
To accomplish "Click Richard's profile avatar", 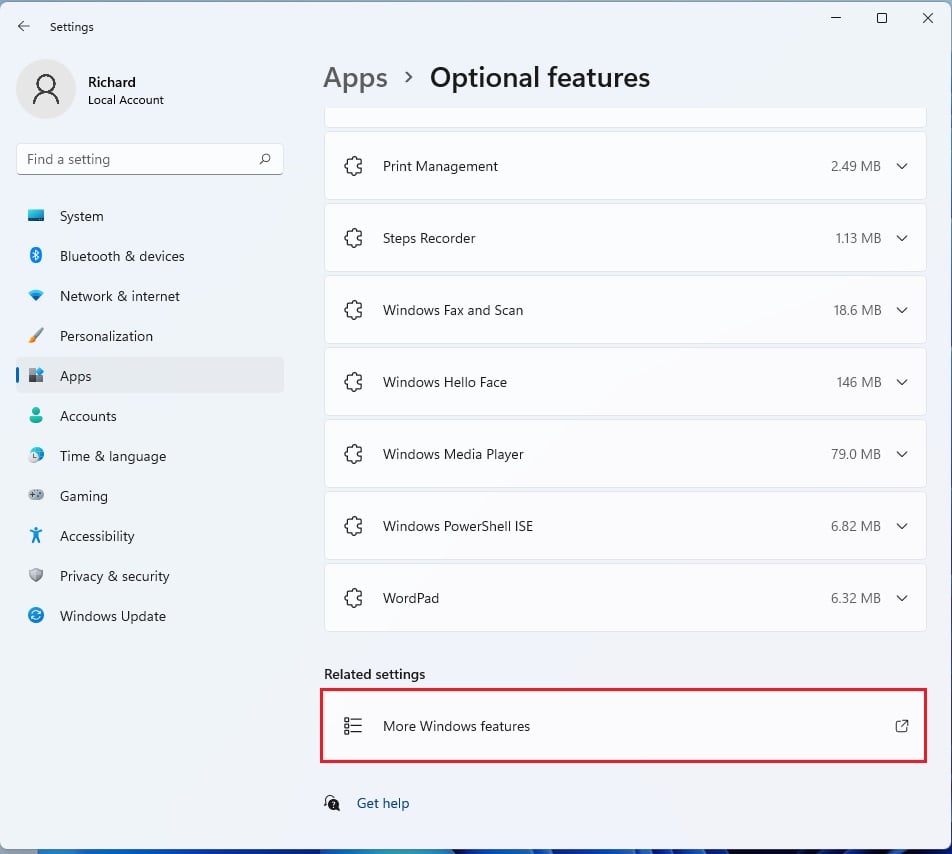I will tap(46, 89).
